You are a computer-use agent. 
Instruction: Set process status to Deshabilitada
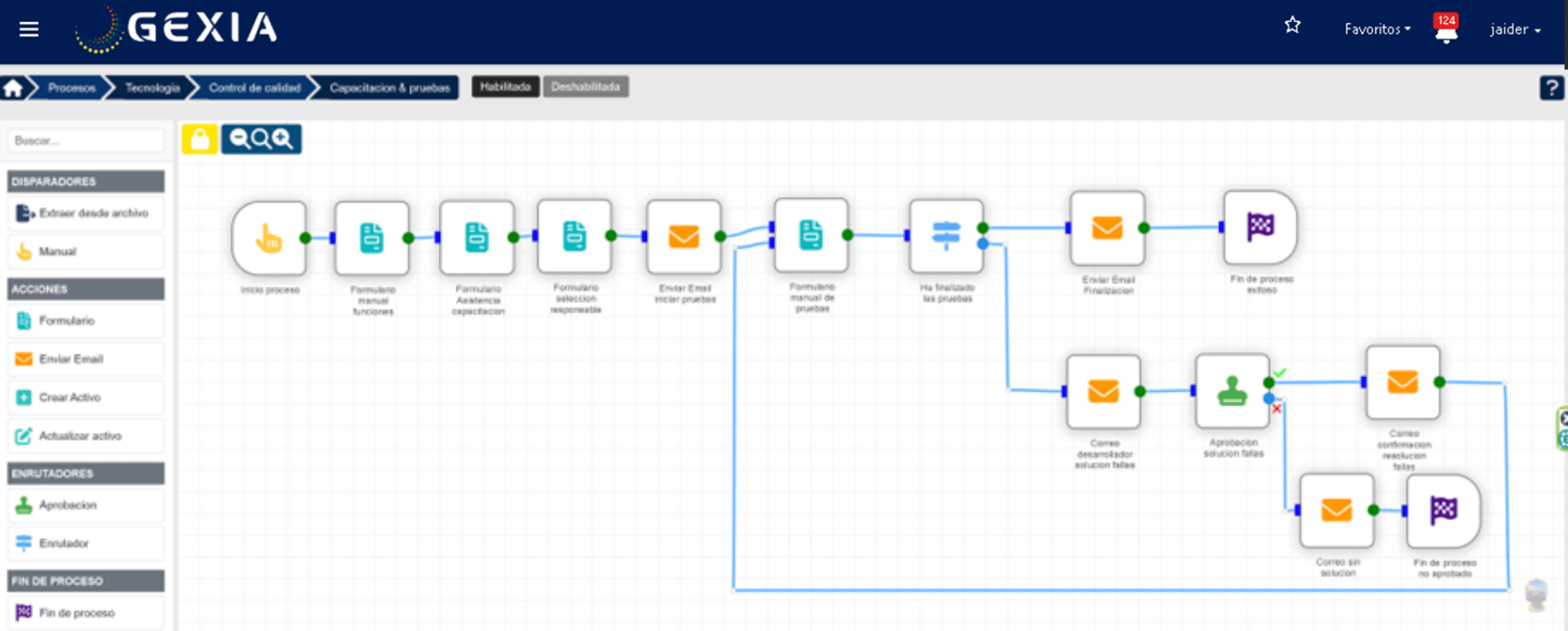586,87
